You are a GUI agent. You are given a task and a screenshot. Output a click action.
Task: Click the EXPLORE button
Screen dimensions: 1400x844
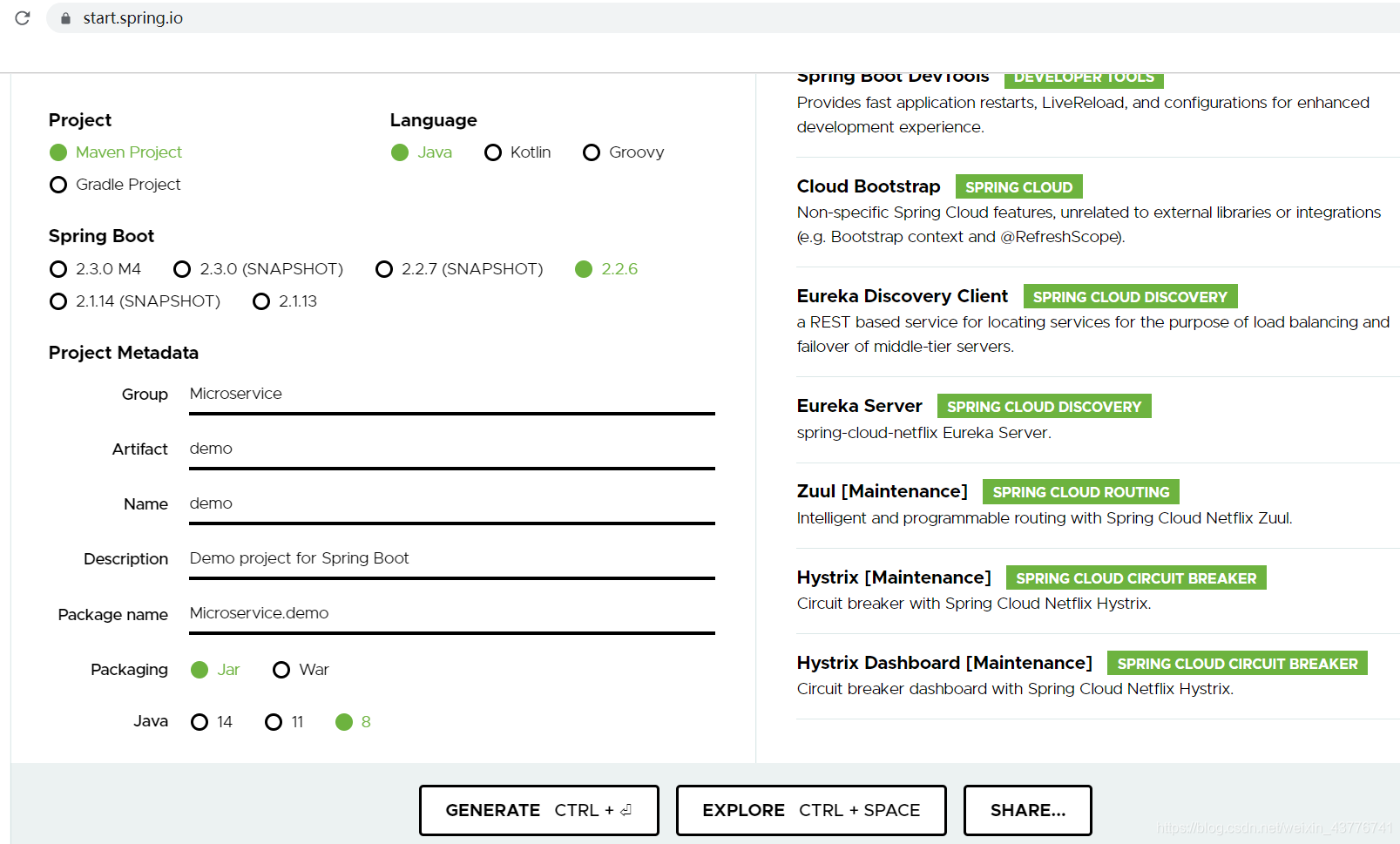point(811,811)
